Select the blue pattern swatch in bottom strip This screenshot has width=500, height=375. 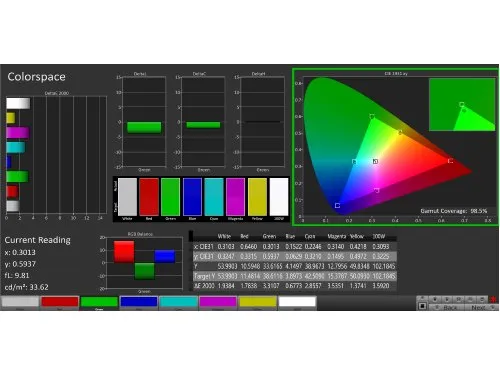pyautogui.click(x=139, y=302)
